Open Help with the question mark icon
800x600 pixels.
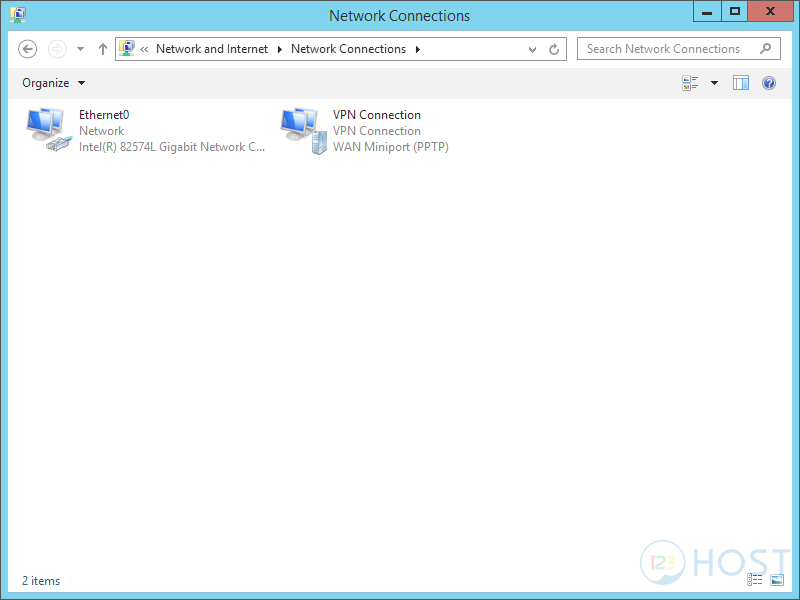(x=769, y=83)
